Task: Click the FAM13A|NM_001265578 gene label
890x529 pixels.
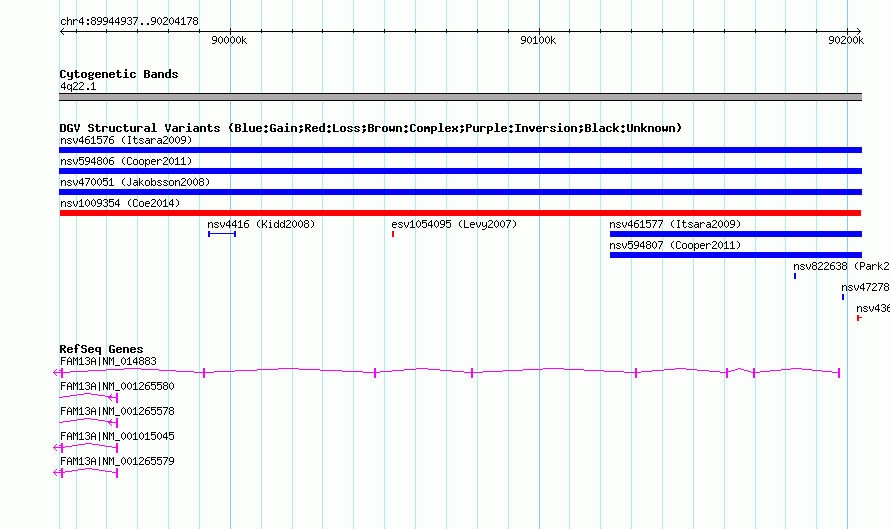Action: point(117,412)
